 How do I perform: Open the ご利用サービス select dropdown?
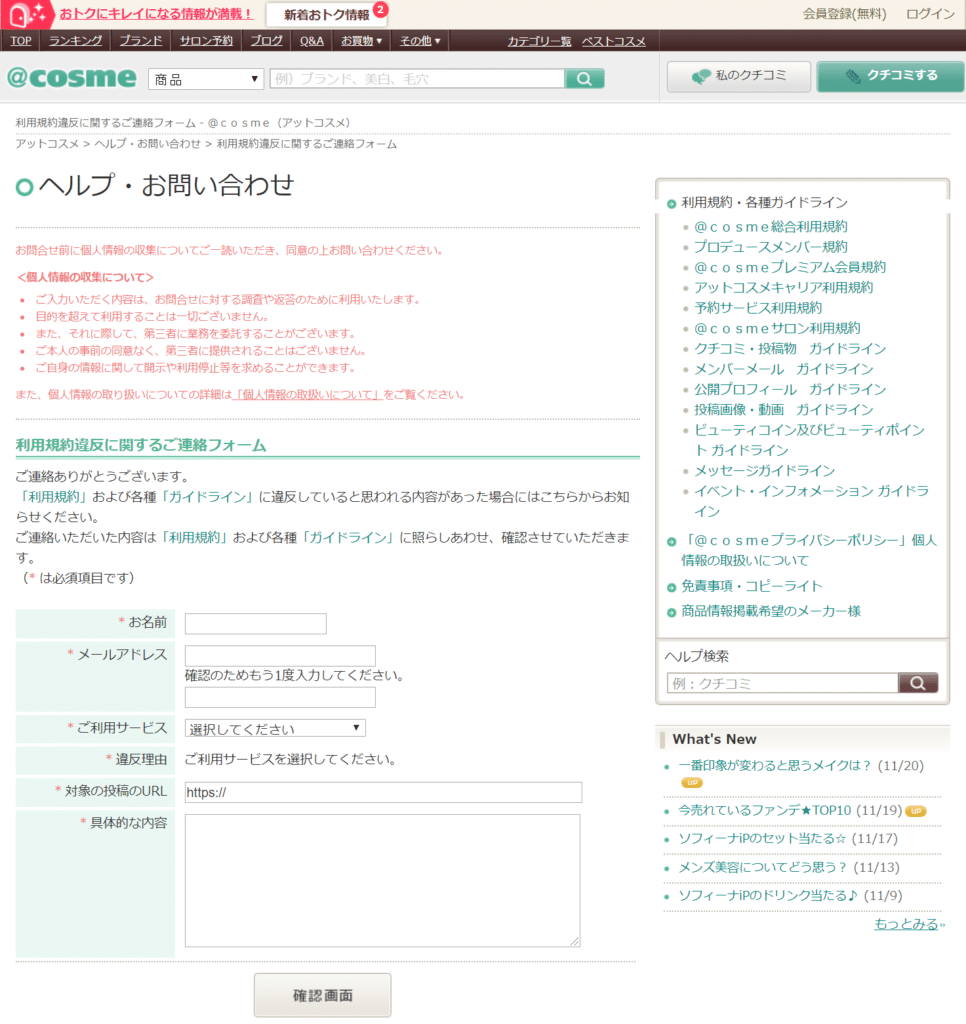(x=275, y=728)
